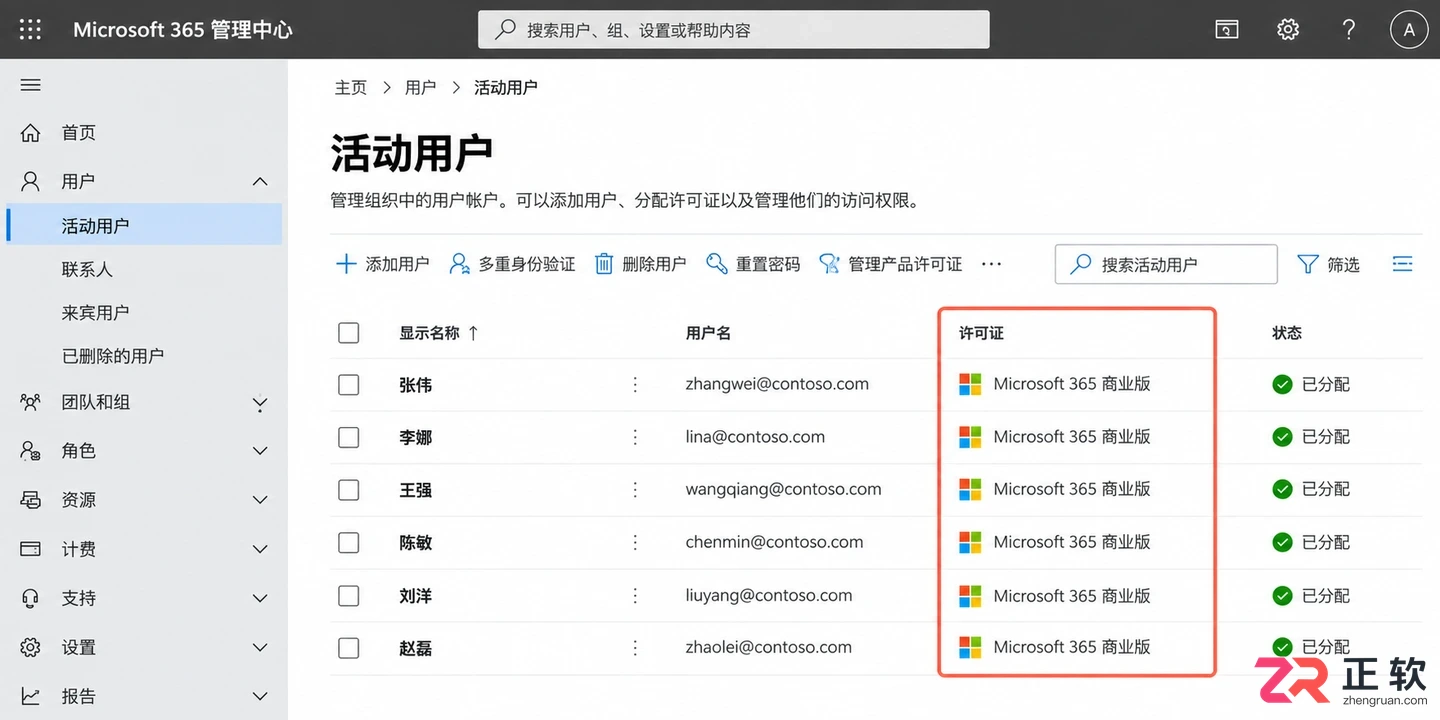
Task: Follow the 用户 breadcrumb link
Action: coord(421,88)
